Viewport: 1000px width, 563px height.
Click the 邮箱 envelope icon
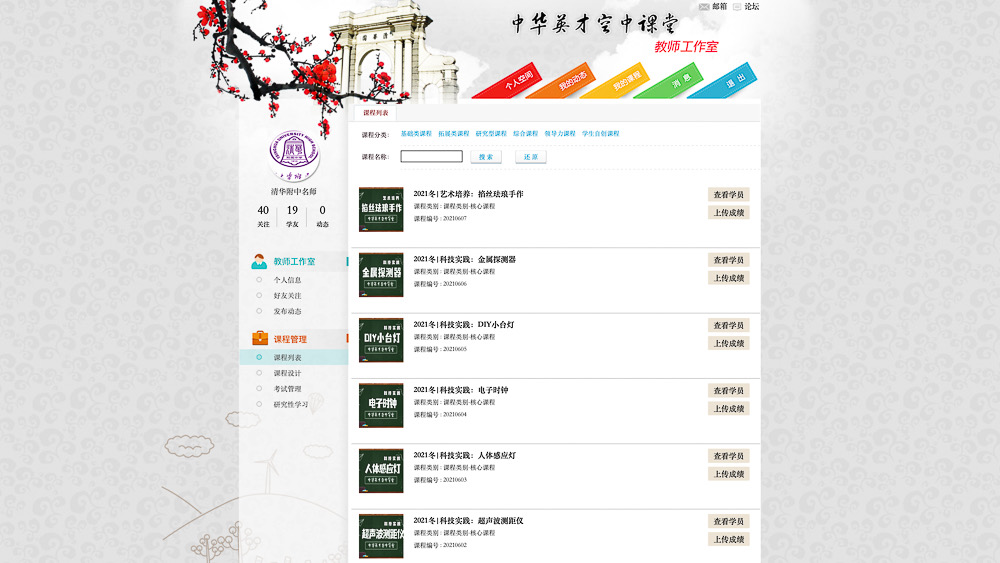tap(704, 6)
